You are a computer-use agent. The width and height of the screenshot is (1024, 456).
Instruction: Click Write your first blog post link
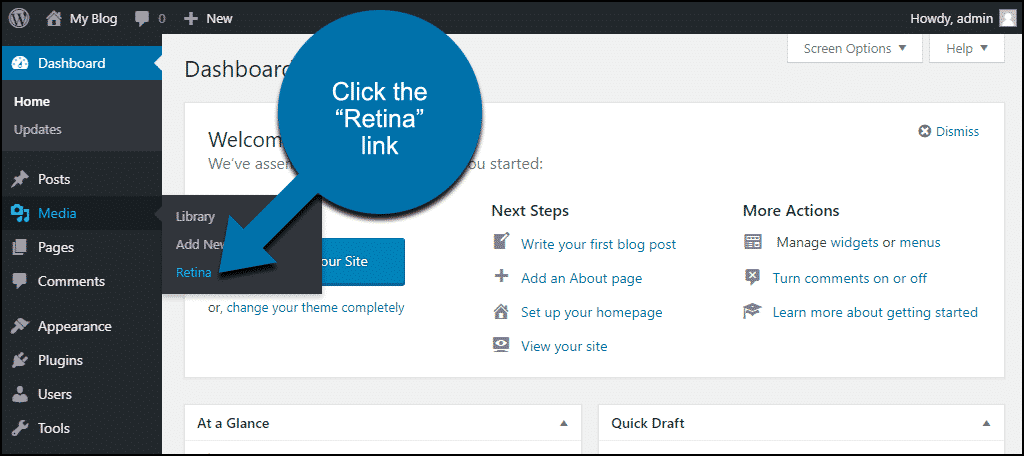pyautogui.click(x=598, y=244)
